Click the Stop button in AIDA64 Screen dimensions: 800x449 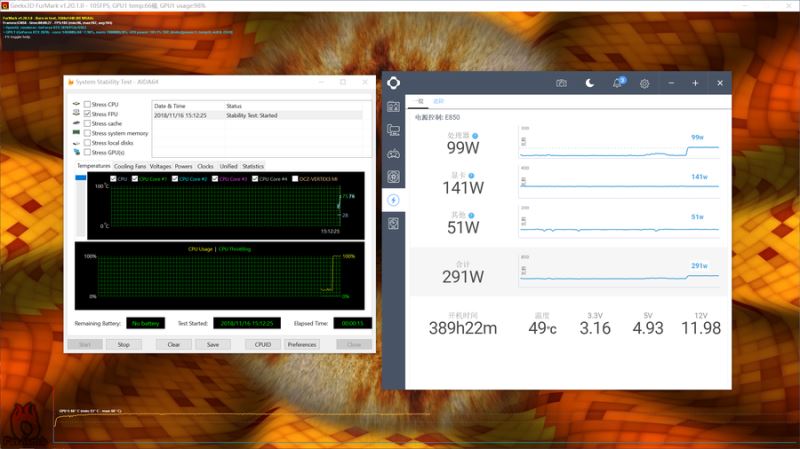123,344
